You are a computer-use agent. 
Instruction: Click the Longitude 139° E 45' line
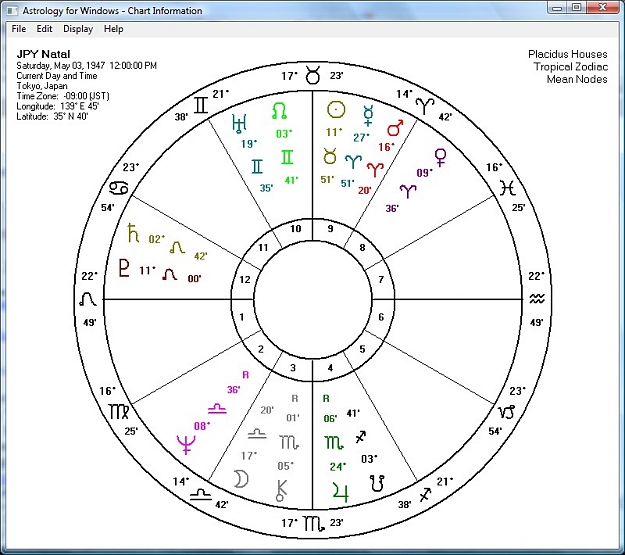click(x=57, y=106)
